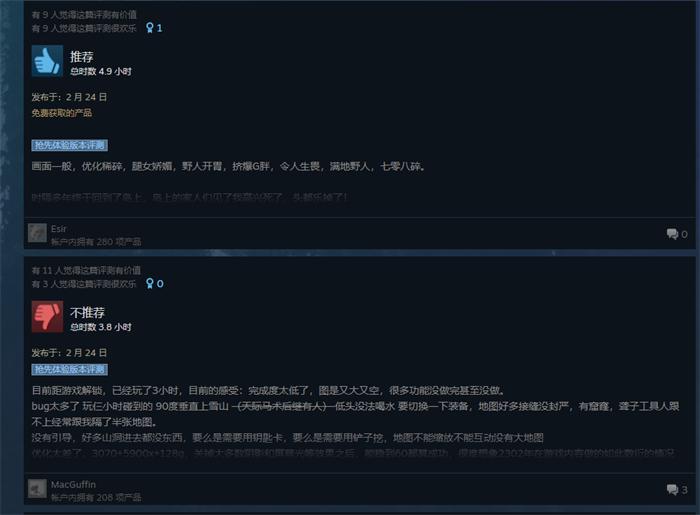Open the 推荐 review title
Image resolution: width=700 pixels, height=515 pixels.
82,56
